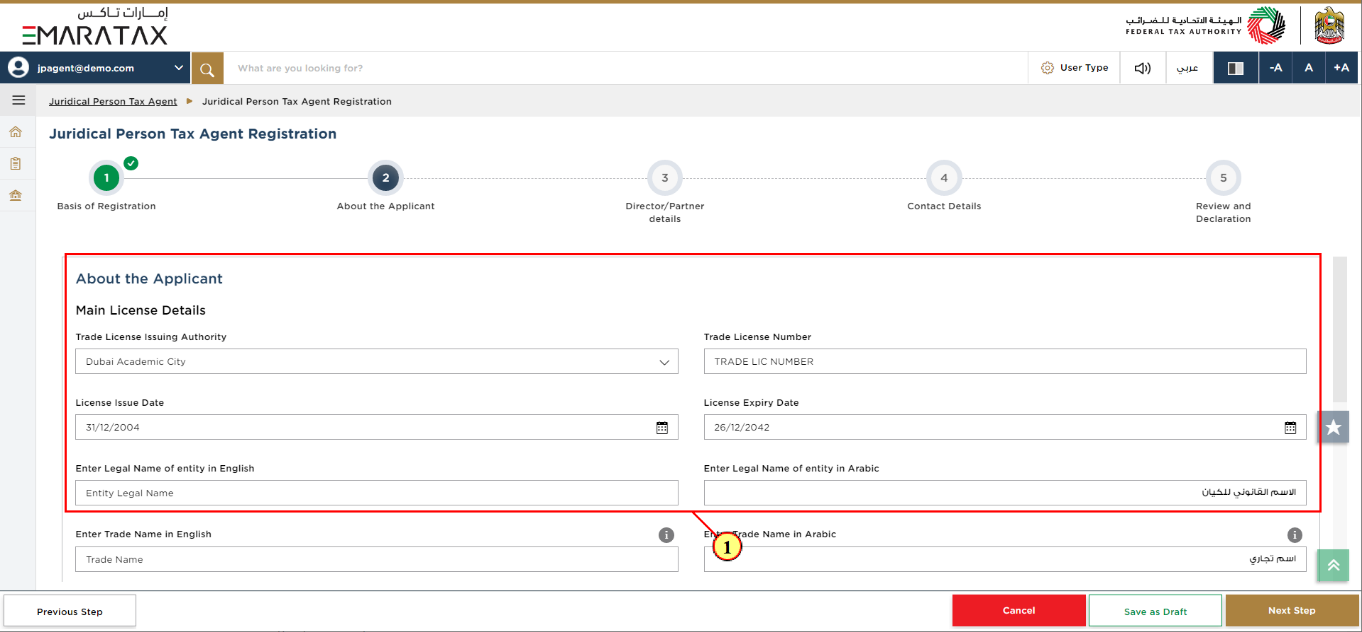Open the Trade License Issuing Authority dropdown
Image resolution: width=1362 pixels, height=632 pixels.
[377, 361]
